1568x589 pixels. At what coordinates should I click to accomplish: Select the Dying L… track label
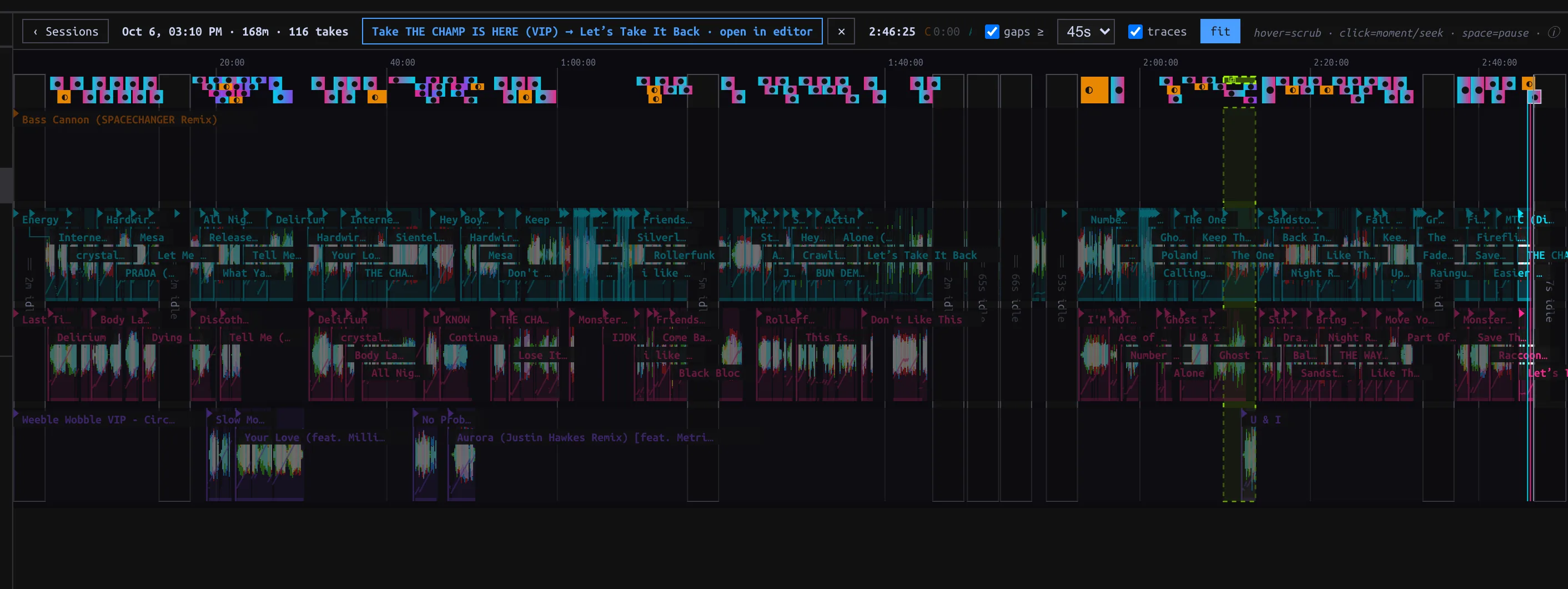(x=176, y=337)
